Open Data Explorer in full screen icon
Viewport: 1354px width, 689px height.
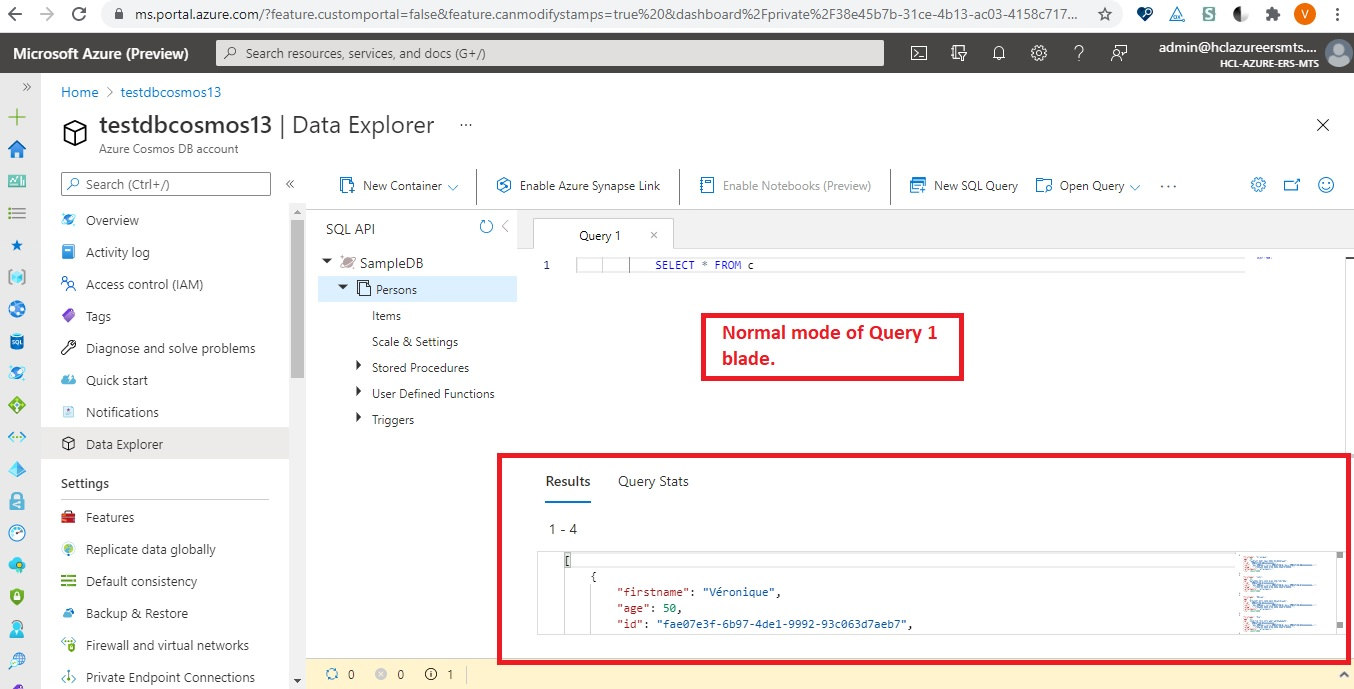pos(1291,184)
